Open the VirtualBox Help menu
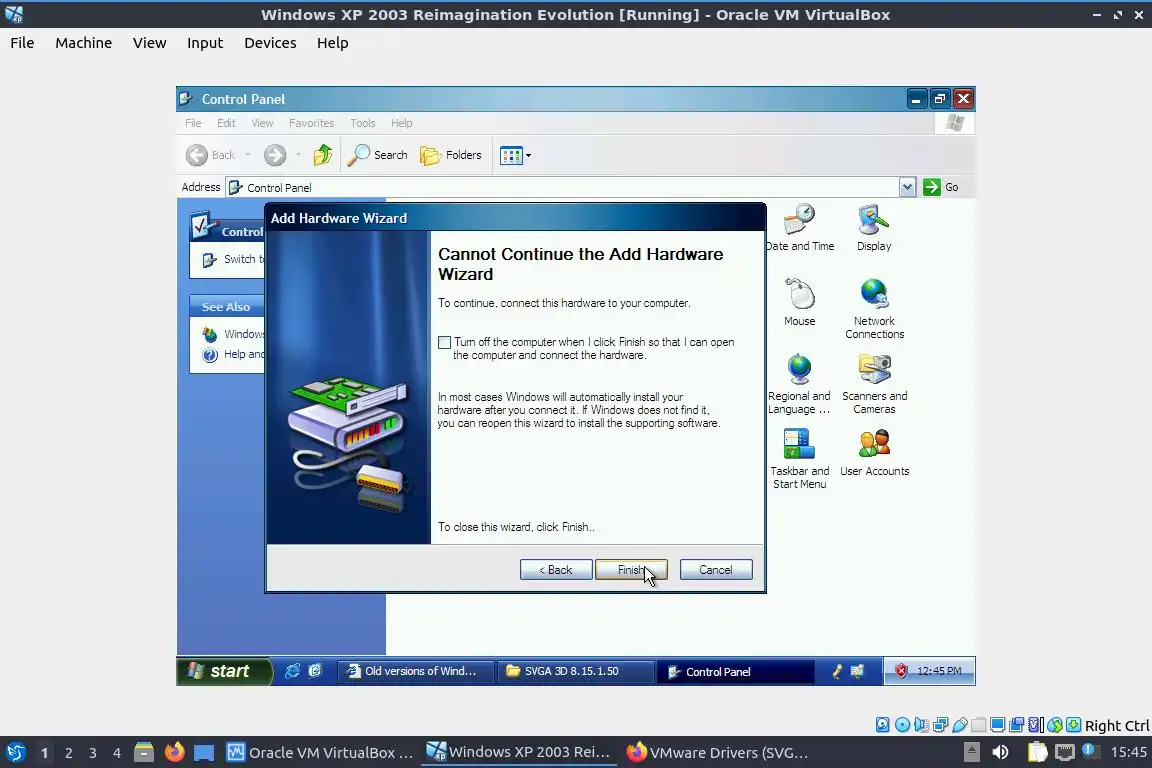 click(x=333, y=43)
